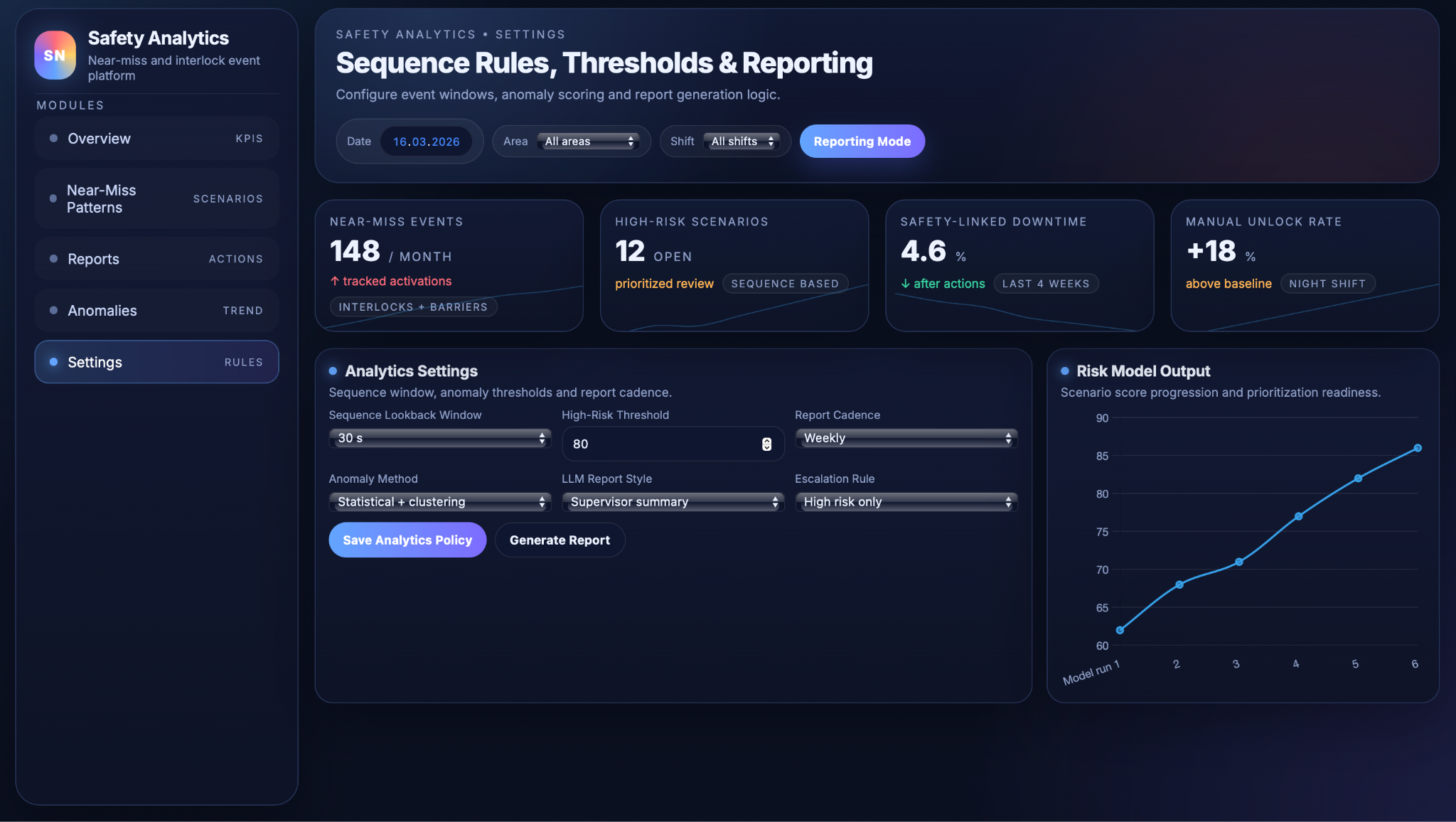Click the SN app logo icon
Screen dimensions: 1456x822
coord(55,55)
